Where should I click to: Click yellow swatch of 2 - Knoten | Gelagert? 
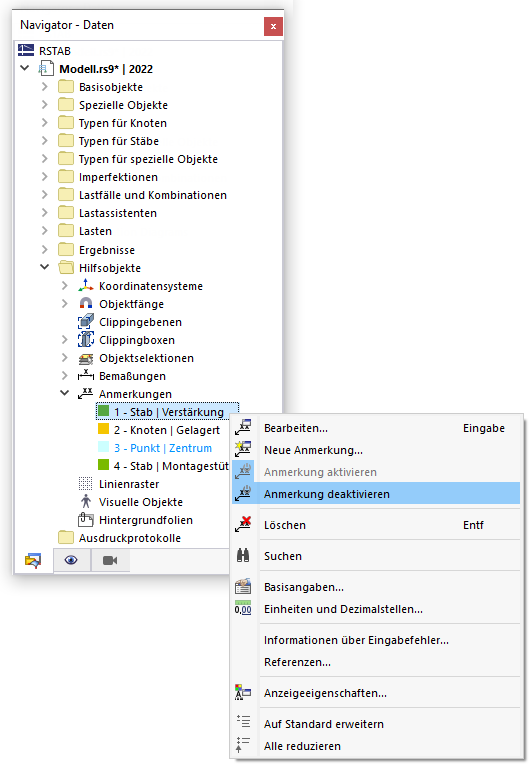(x=103, y=429)
